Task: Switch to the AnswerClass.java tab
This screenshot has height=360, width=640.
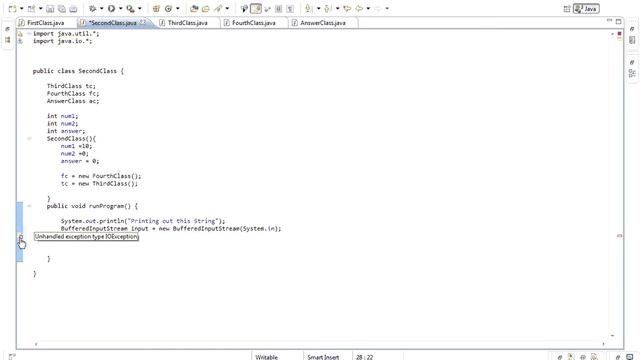Action: pos(322,23)
